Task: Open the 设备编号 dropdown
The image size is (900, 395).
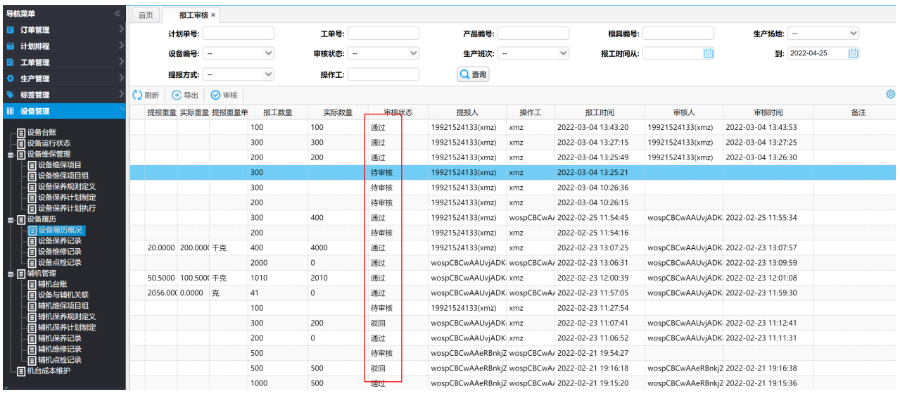Action: pyautogui.click(x=238, y=53)
